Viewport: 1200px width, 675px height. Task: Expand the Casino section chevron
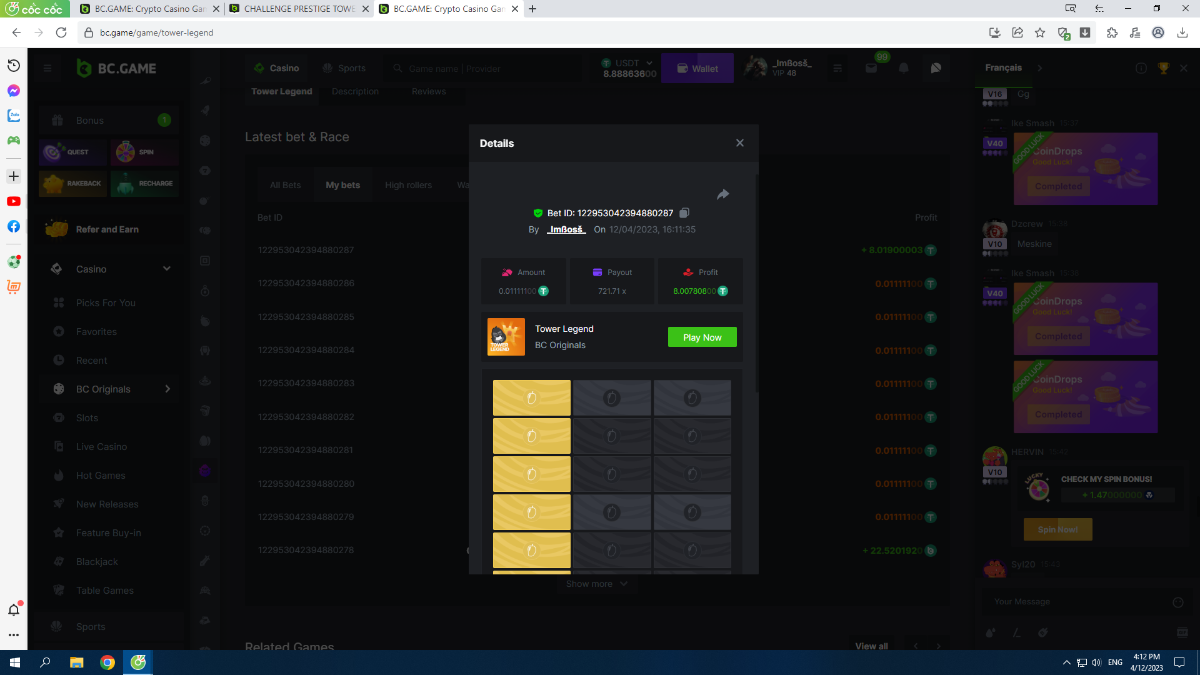(167, 269)
